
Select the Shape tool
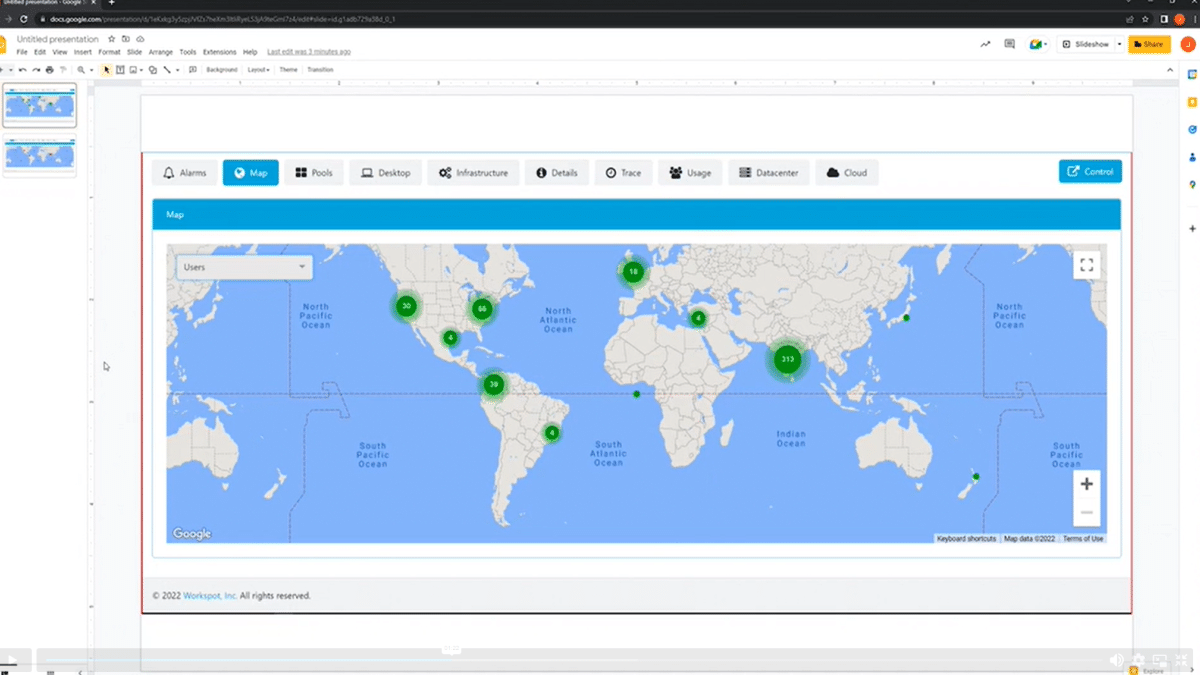tap(152, 69)
